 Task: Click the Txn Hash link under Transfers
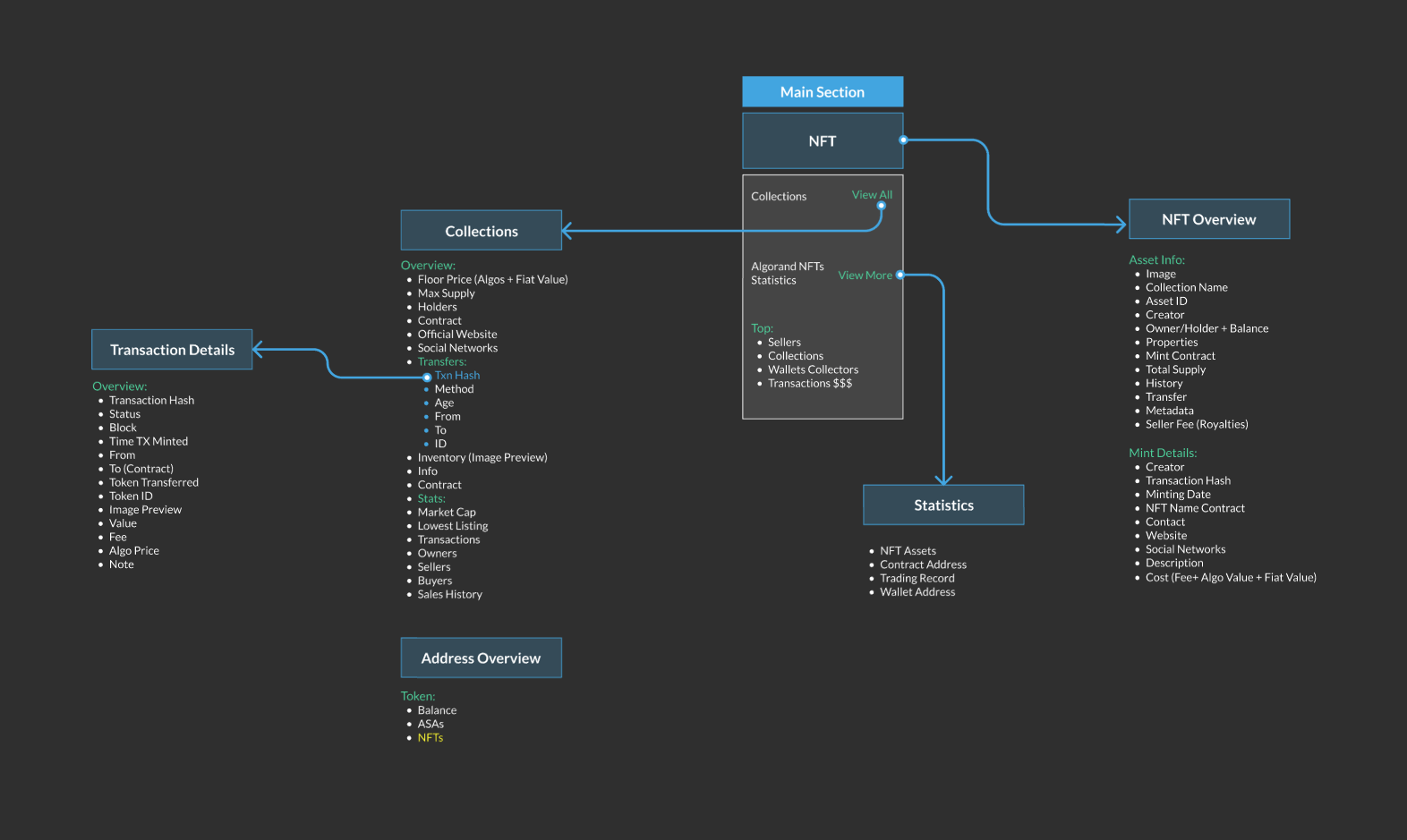457,376
